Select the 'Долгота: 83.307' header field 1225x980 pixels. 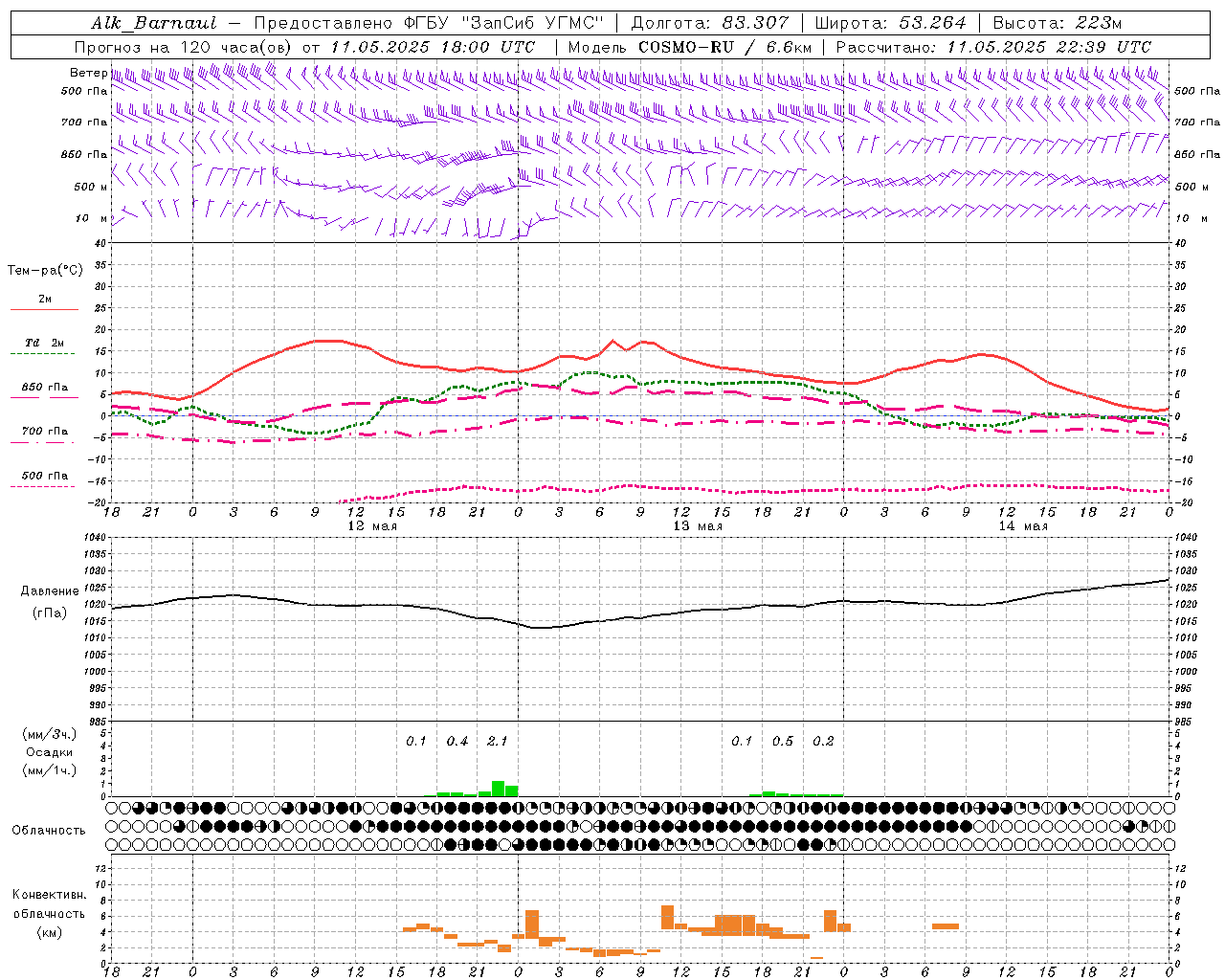[710, 23]
